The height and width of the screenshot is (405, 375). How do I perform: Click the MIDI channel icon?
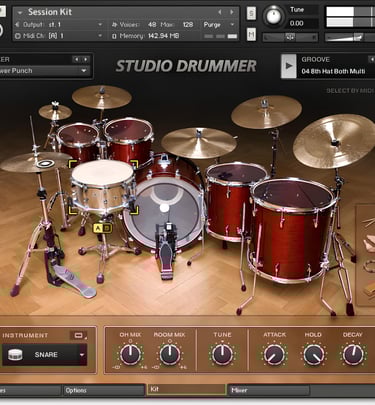(17, 36)
